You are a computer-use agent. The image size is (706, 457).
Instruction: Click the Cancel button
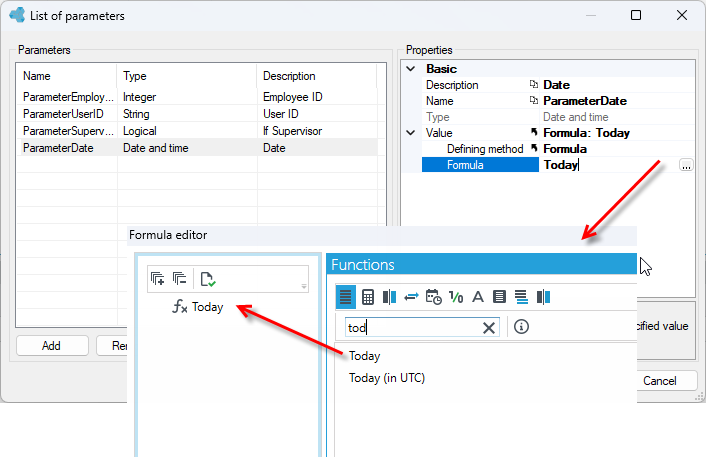[x=659, y=381]
